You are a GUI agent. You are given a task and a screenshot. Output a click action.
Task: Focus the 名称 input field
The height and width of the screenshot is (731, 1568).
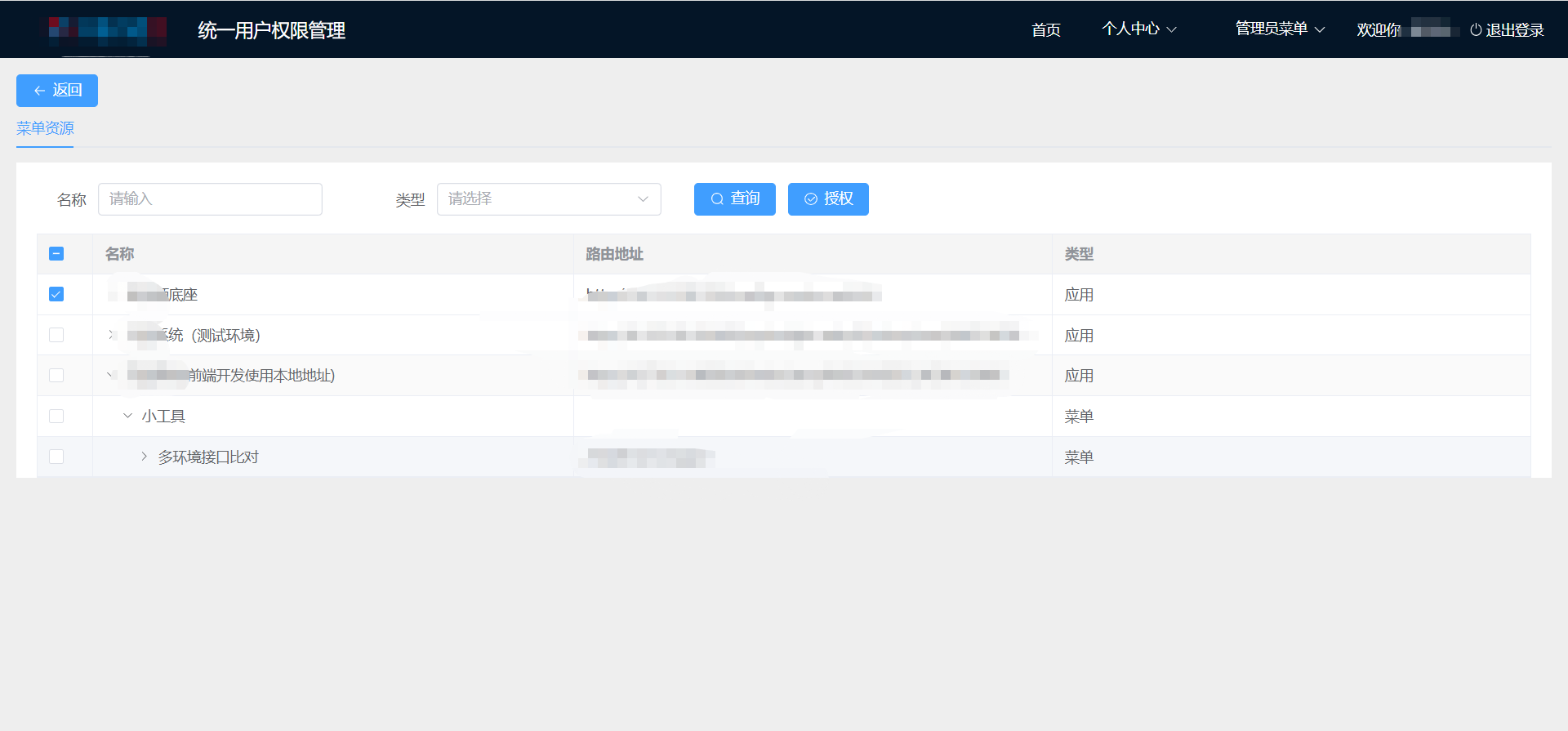(x=210, y=199)
